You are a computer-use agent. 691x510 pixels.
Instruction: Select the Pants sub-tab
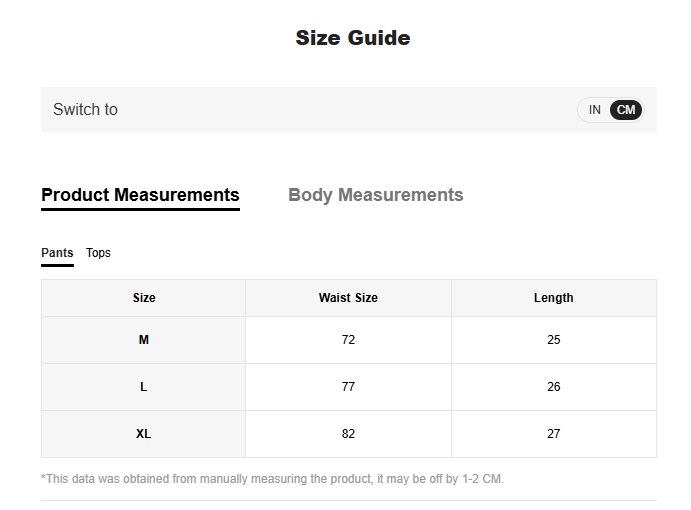tap(57, 253)
